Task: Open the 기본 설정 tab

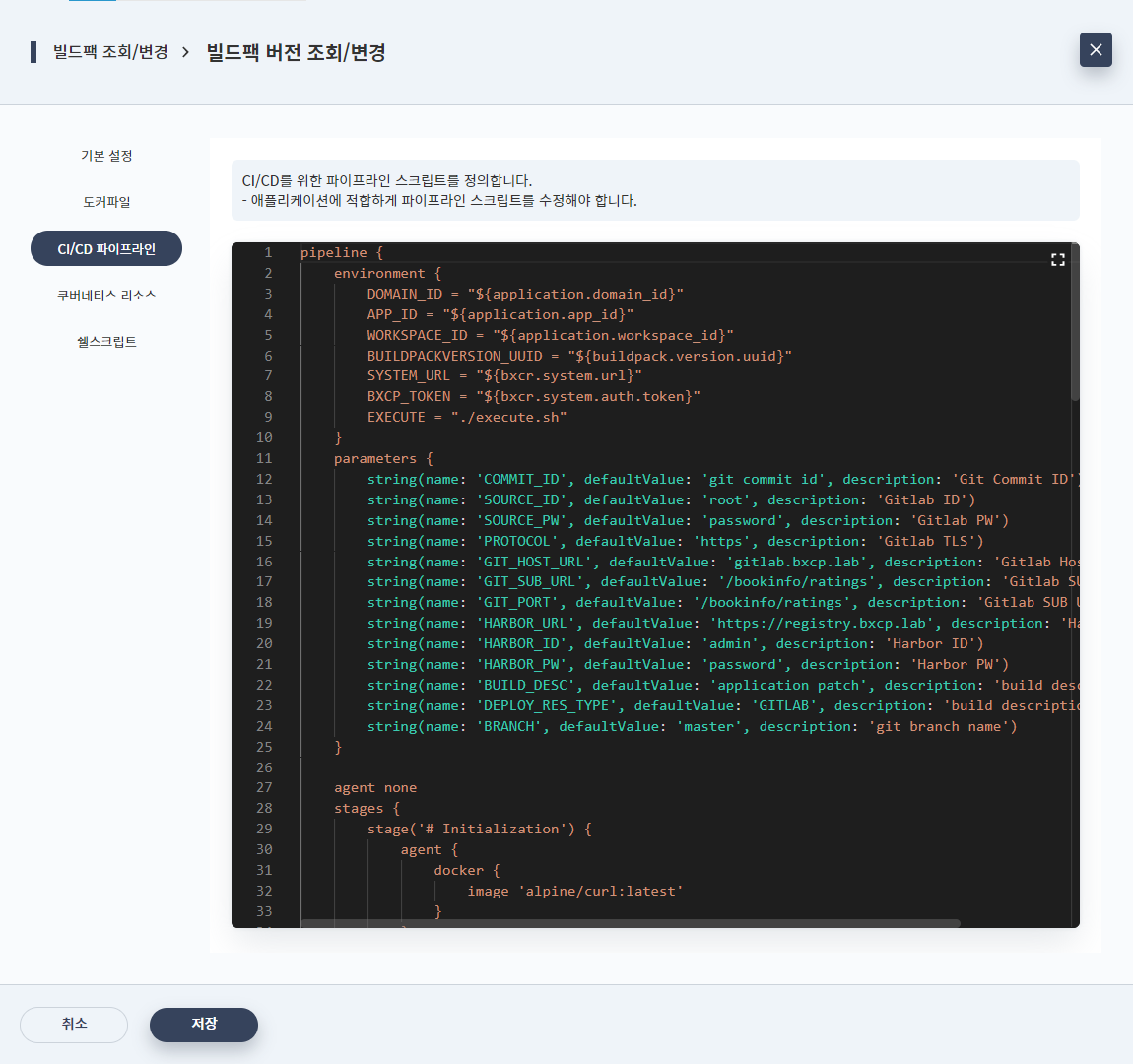Action: (106, 156)
